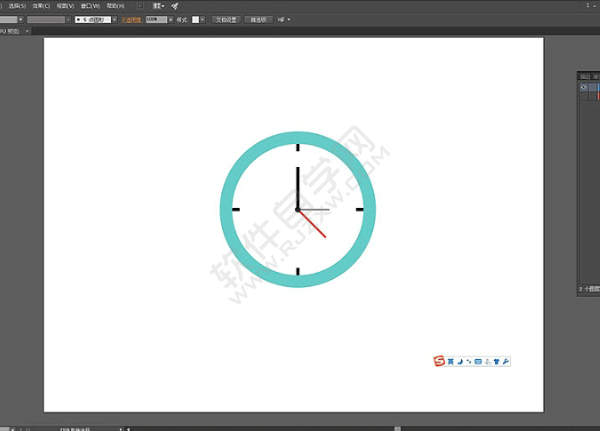
Task: Open the 选择(S) menu
Action: [17, 6]
